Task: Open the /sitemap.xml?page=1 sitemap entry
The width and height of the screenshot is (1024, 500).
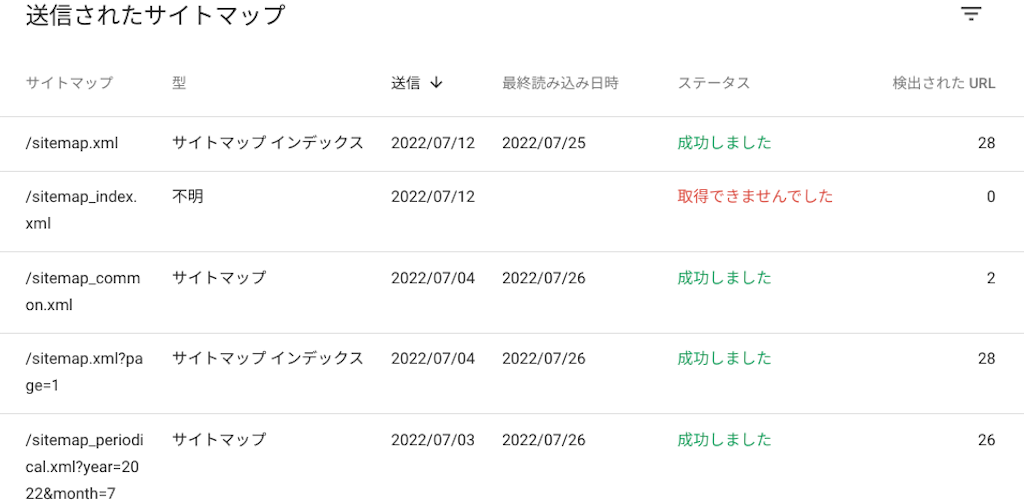Action: tap(83, 372)
